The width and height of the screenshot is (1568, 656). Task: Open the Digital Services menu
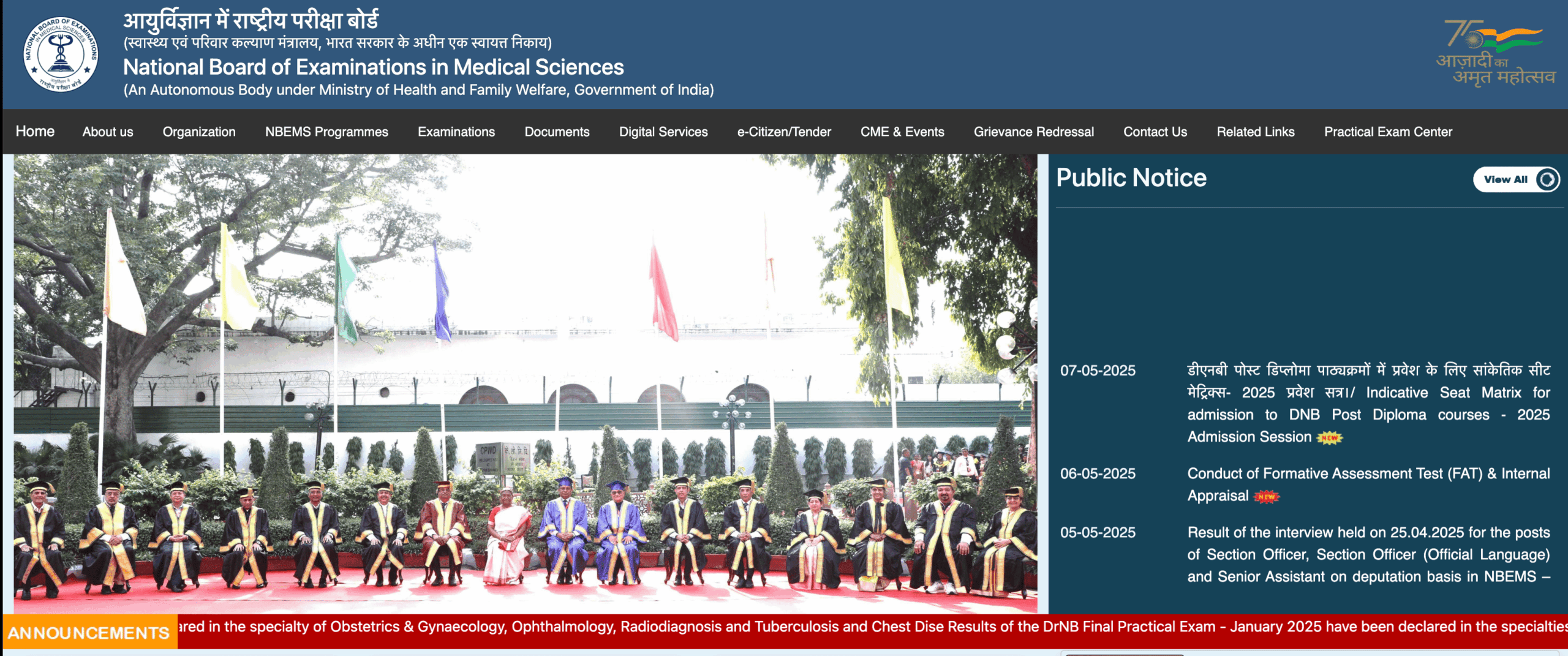tap(663, 132)
